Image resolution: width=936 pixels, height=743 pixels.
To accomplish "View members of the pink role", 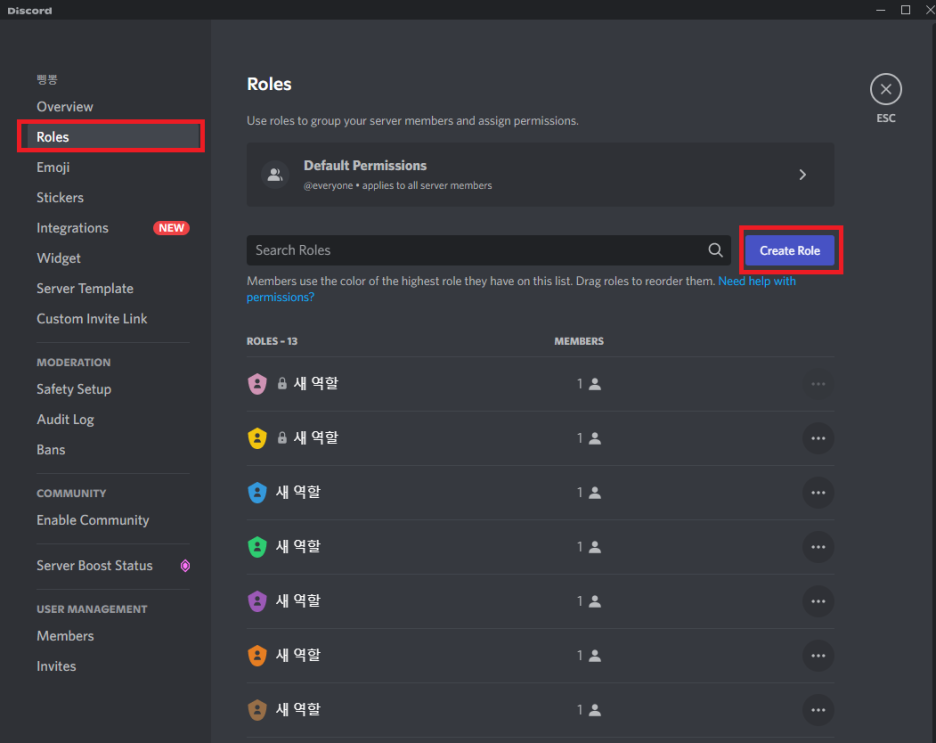I will (589, 384).
